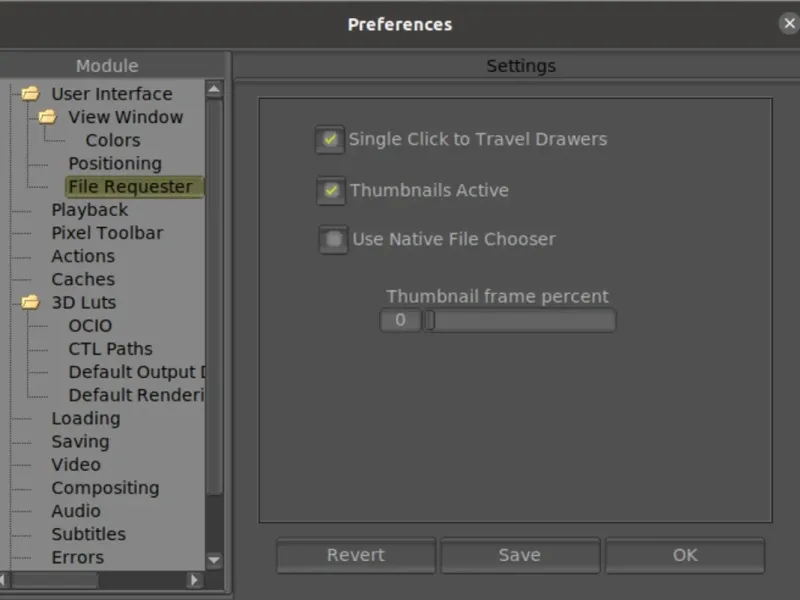The width and height of the screenshot is (800, 600).
Task: Click module list scroll down arrow
Action: pos(214,560)
